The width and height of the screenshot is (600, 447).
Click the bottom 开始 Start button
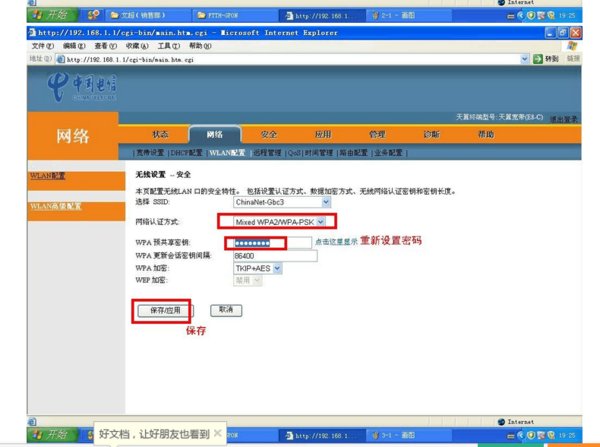click(x=52, y=435)
